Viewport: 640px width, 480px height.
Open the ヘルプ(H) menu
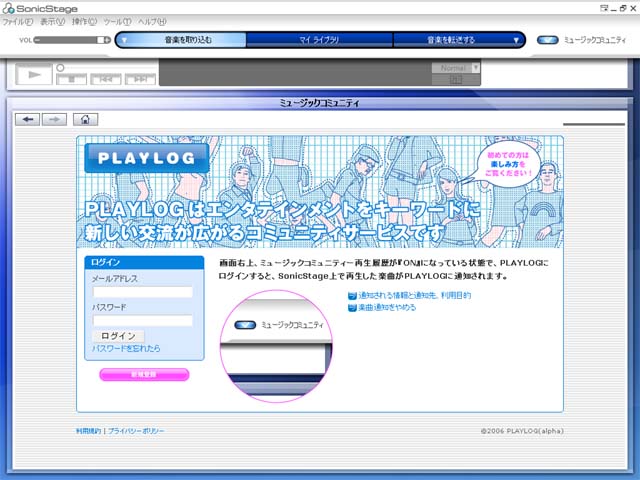coord(152,22)
